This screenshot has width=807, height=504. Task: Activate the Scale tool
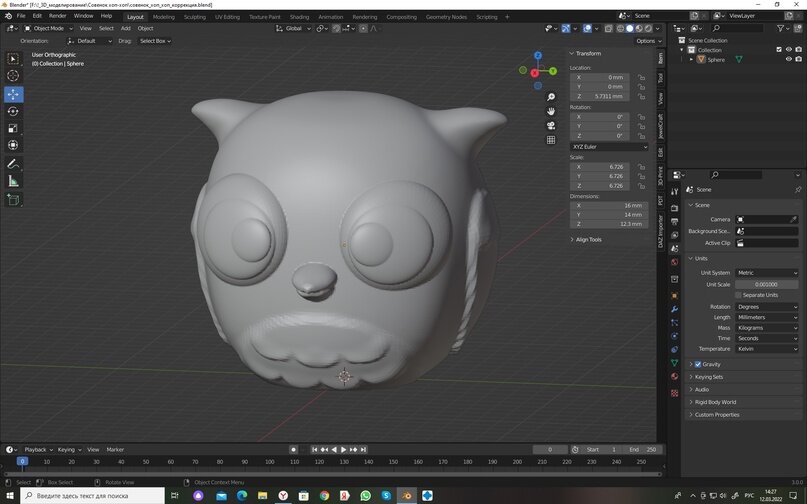click(13, 128)
